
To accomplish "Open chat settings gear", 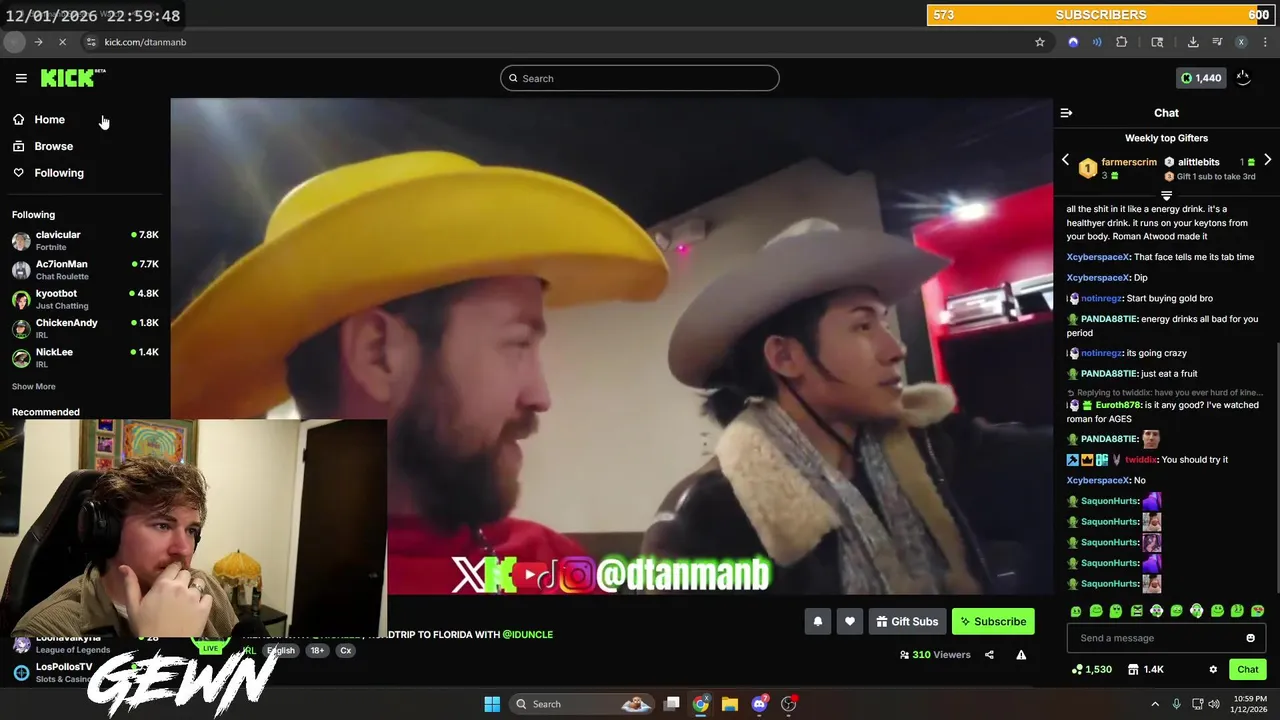I will pos(1213,669).
